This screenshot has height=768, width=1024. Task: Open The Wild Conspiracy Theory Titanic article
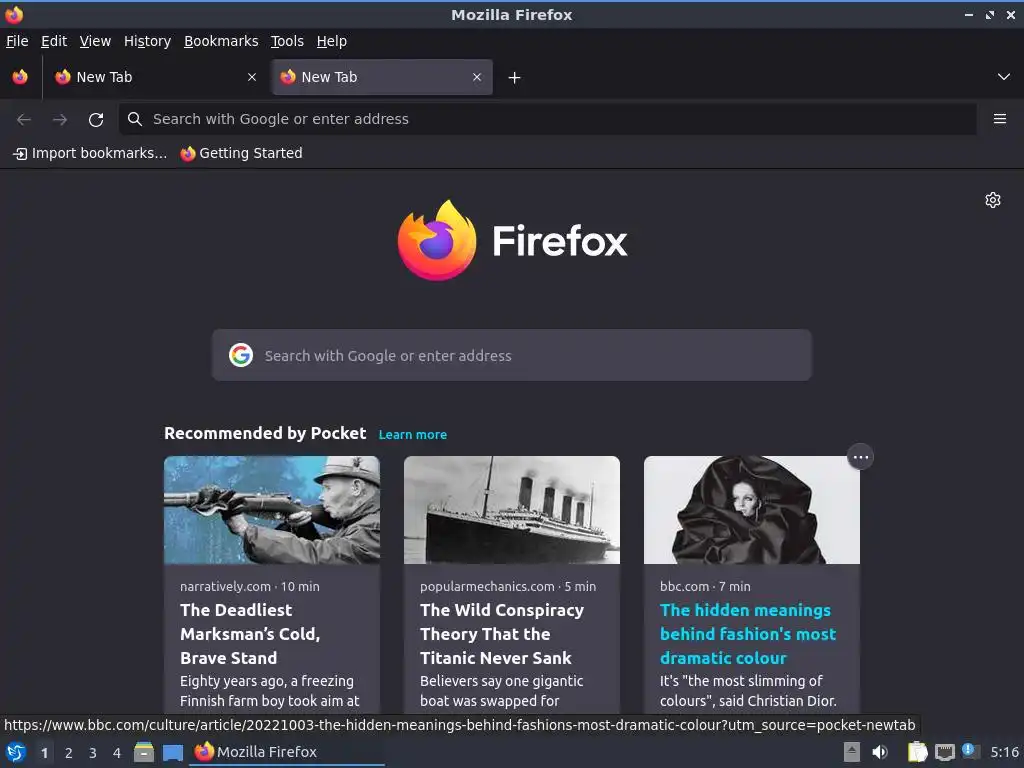tap(502, 633)
